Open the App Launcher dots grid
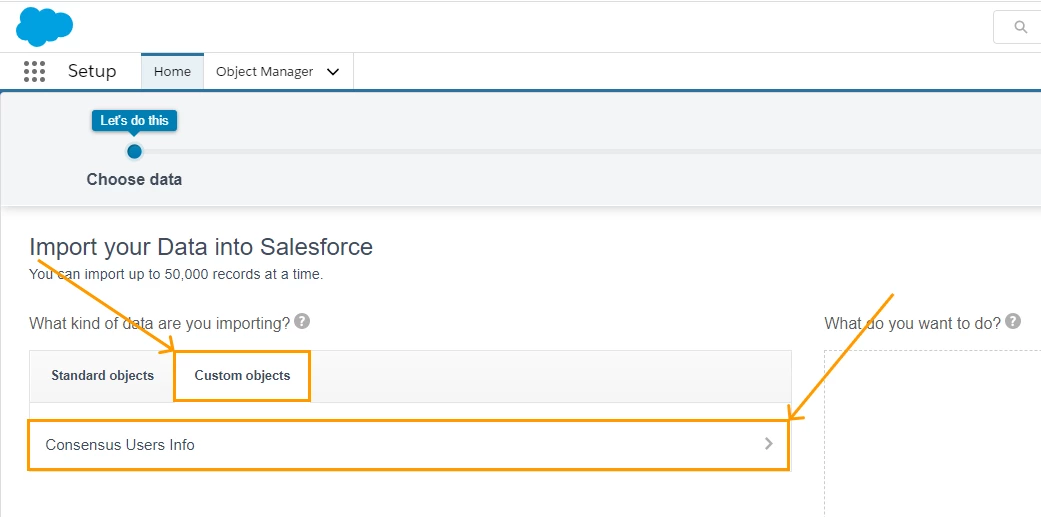The width and height of the screenshot is (1041, 517). point(34,72)
